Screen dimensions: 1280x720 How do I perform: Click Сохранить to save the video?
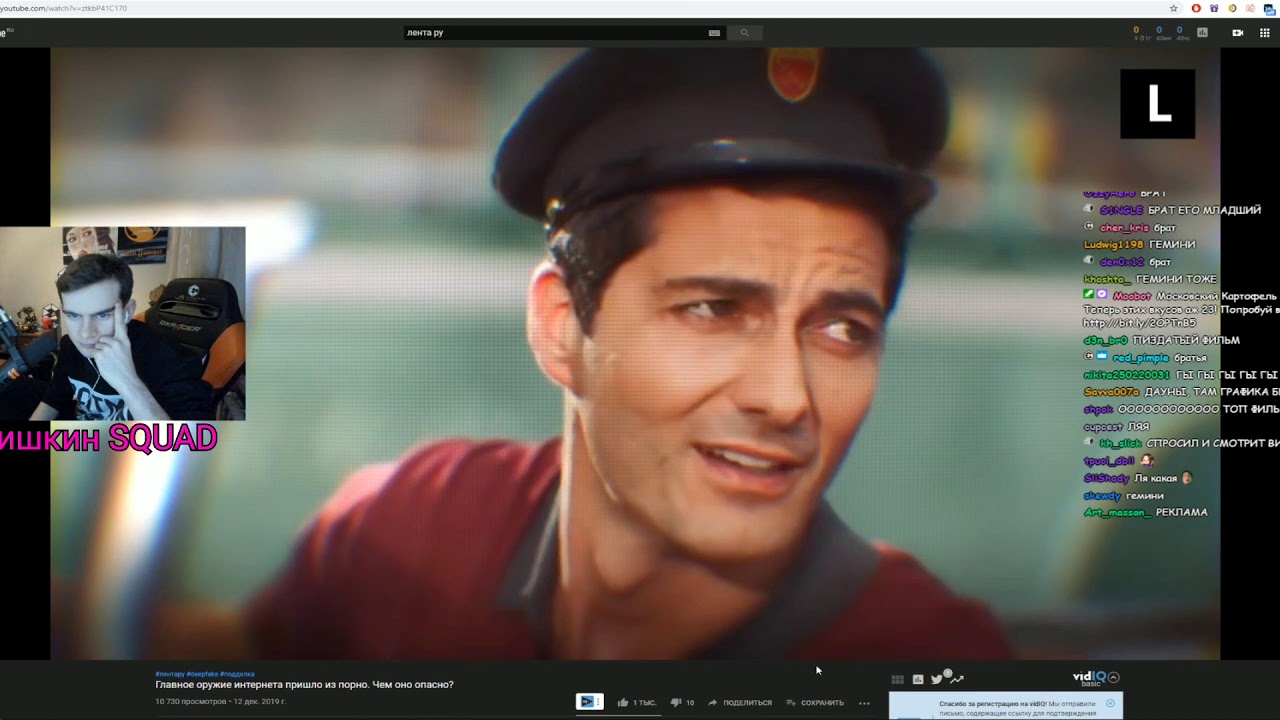[x=815, y=702]
